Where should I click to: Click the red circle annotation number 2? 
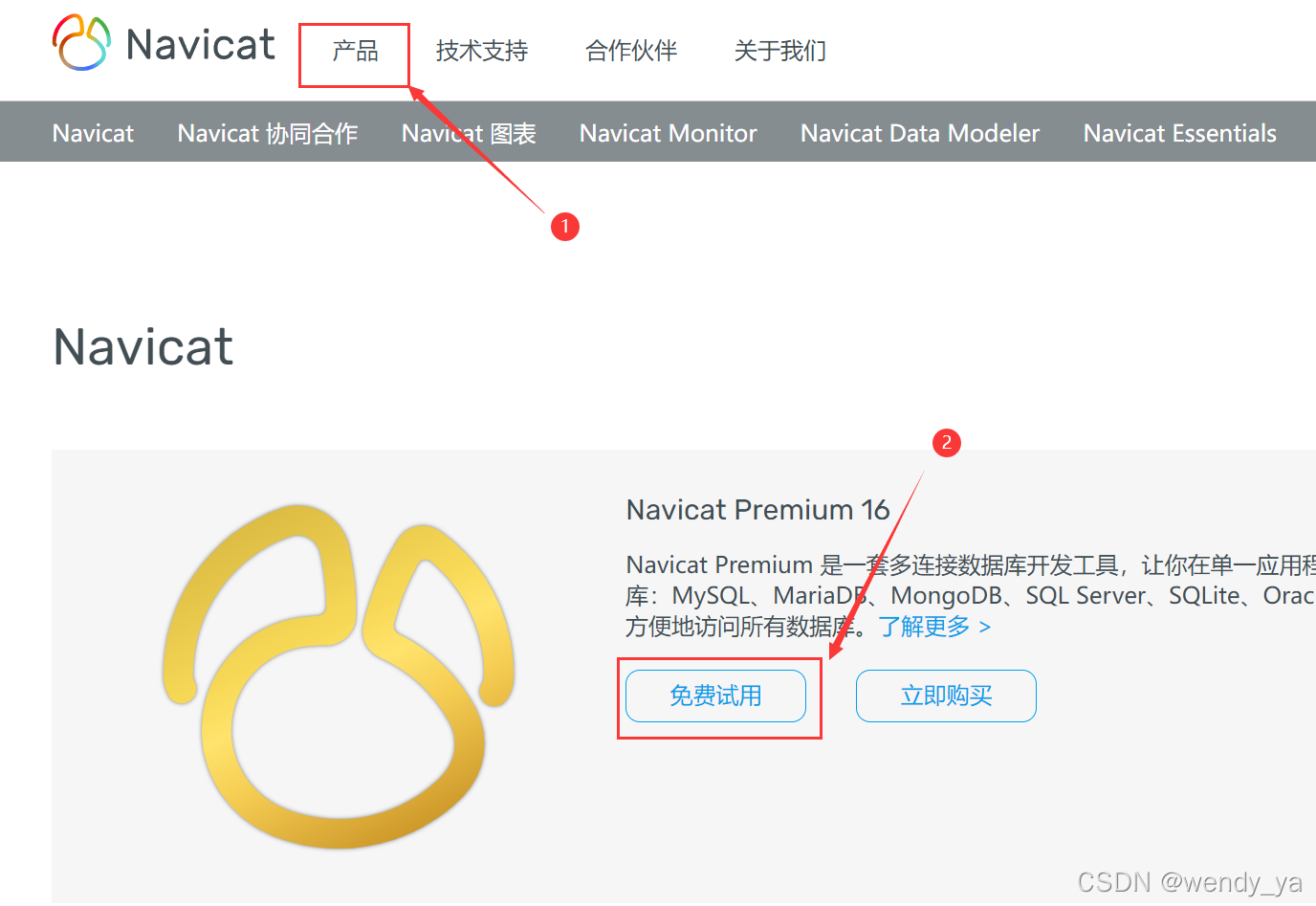(x=947, y=442)
